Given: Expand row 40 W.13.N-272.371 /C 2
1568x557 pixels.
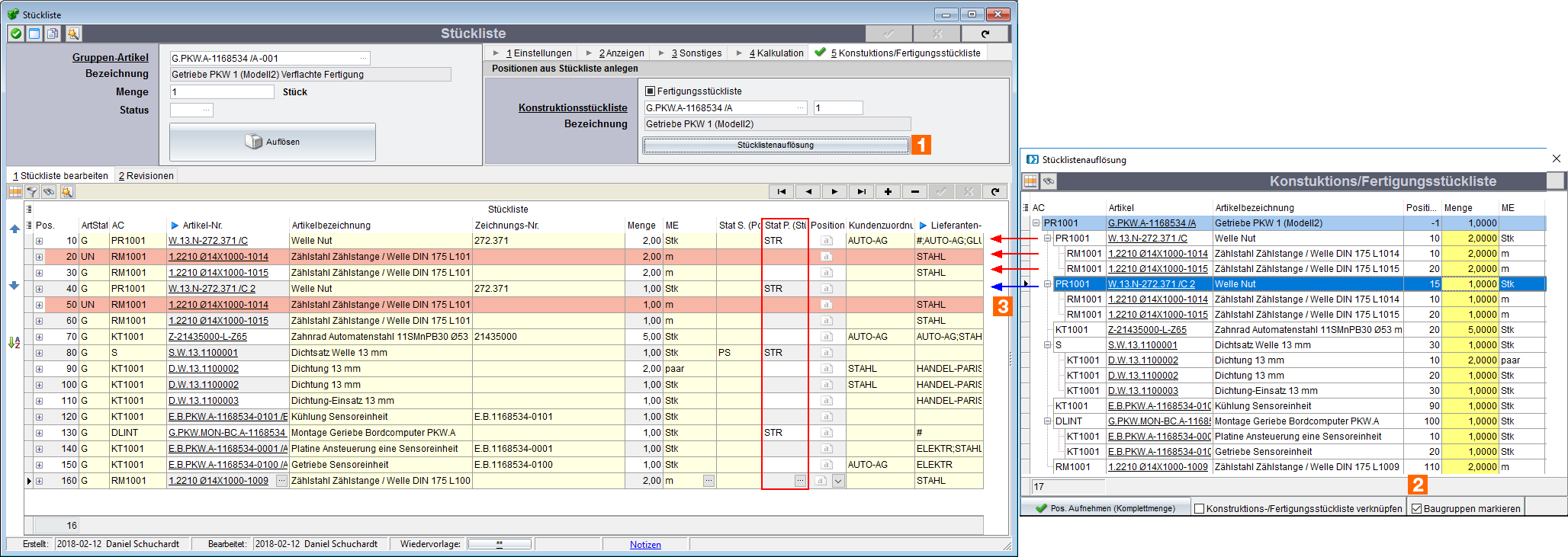Looking at the screenshot, I should 39,289.
